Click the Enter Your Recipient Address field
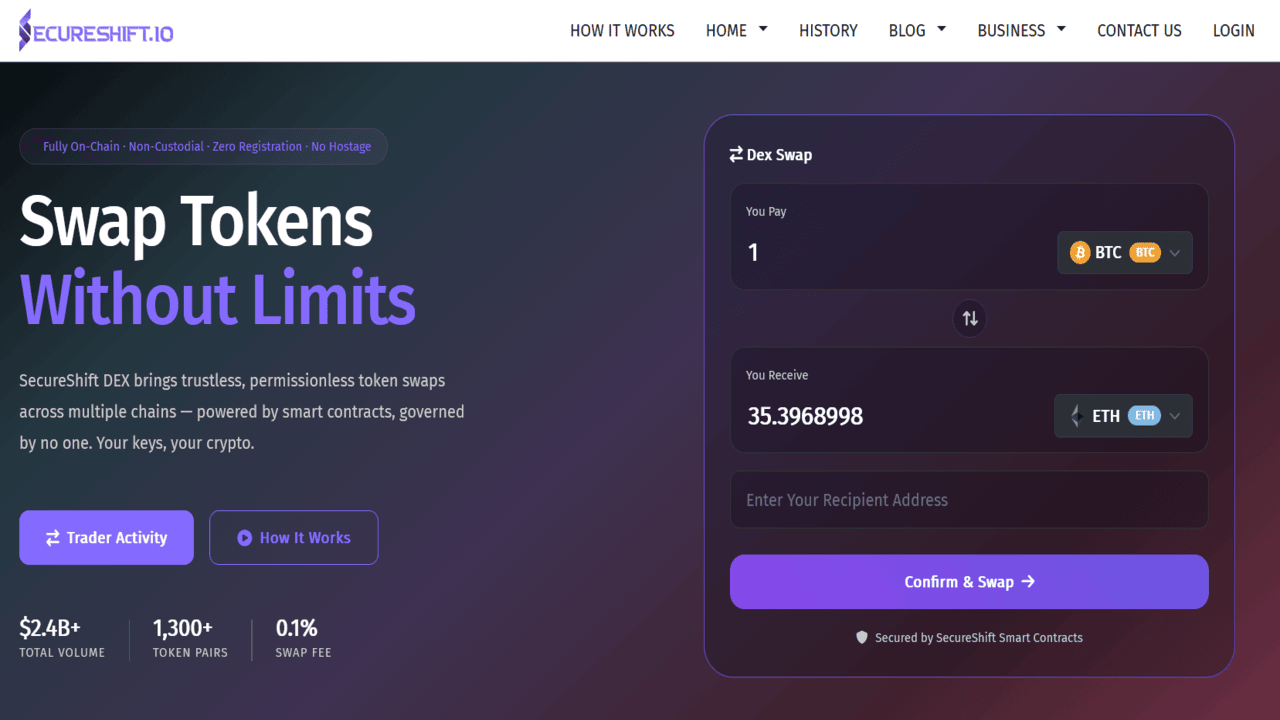Viewport: 1280px width, 720px height. pyautogui.click(x=969, y=500)
